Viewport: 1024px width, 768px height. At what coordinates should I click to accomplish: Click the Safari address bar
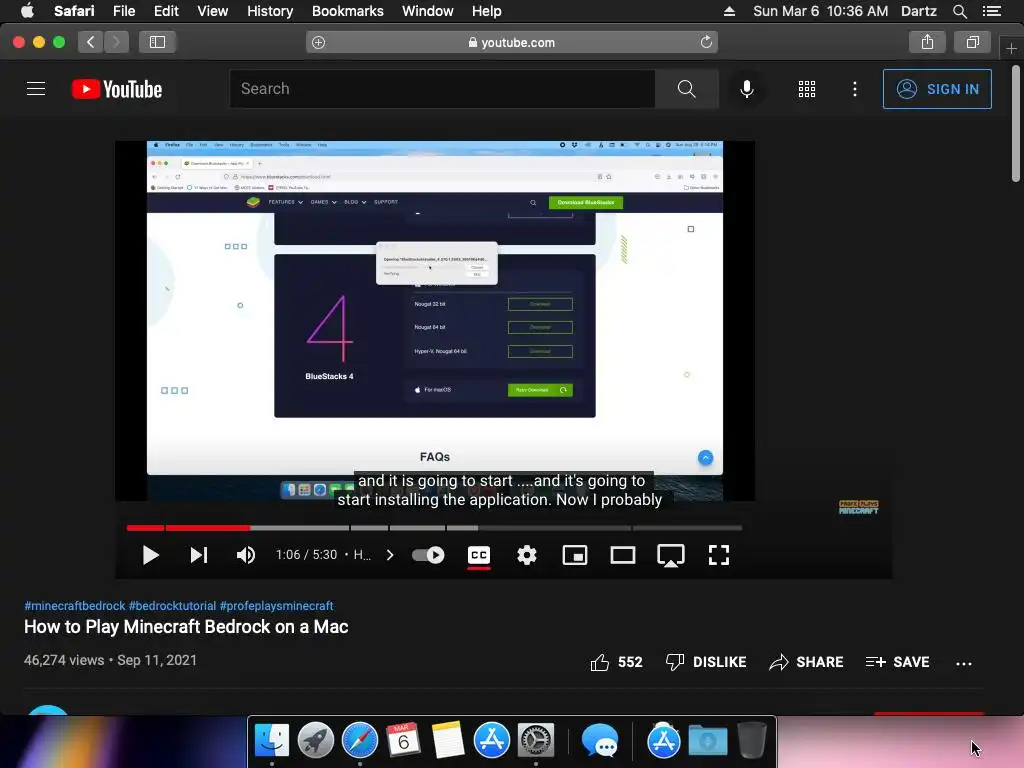pyautogui.click(x=512, y=42)
